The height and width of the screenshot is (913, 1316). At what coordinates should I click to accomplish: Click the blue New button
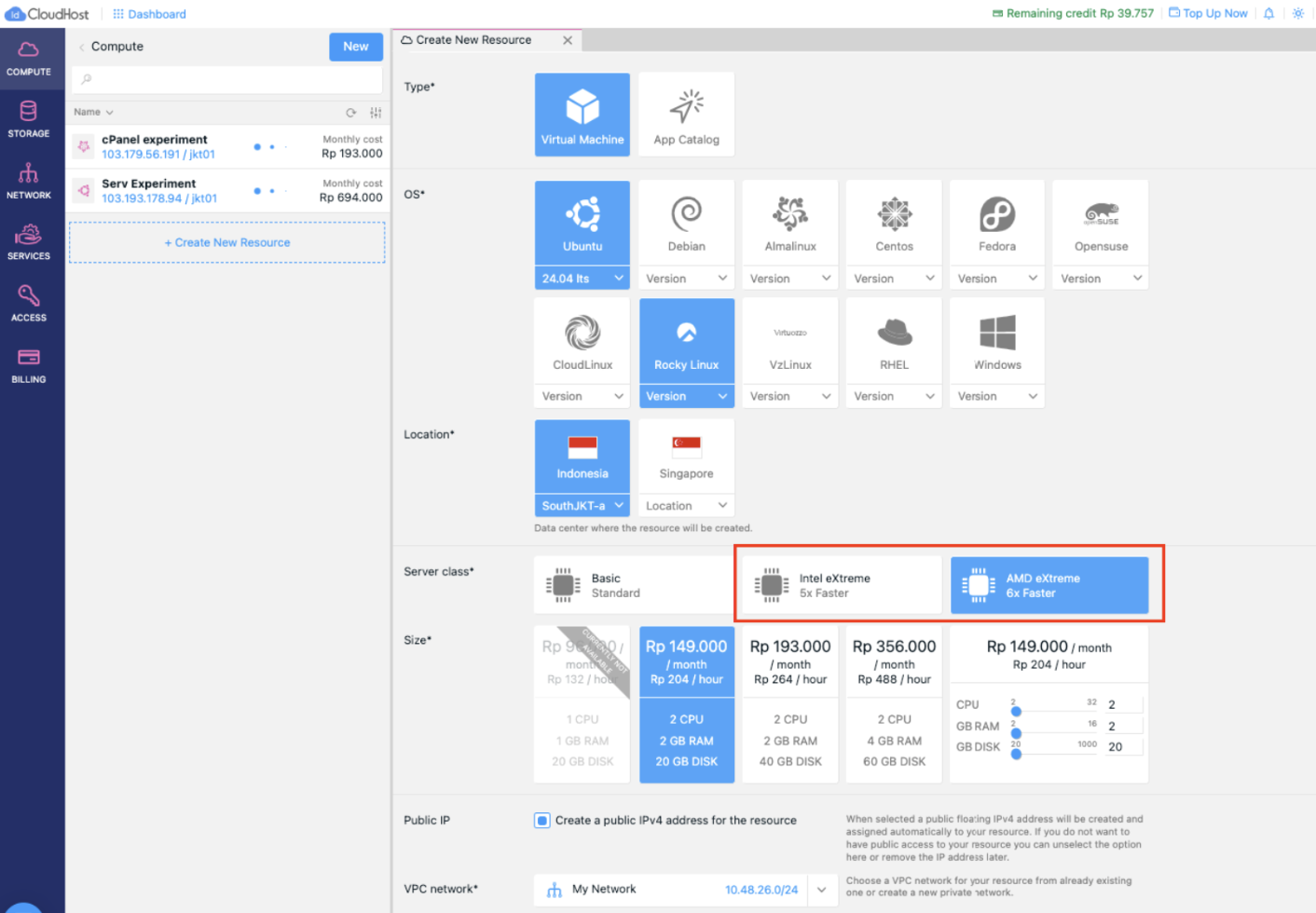356,47
